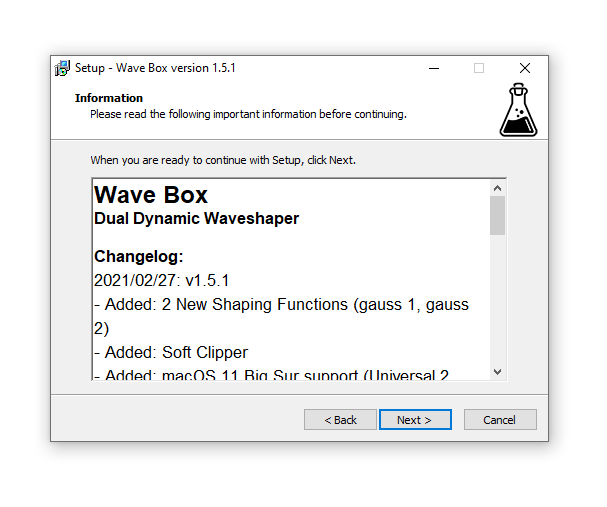
Task: Click 'Please read the following important information' text
Action: coord(248,115)
